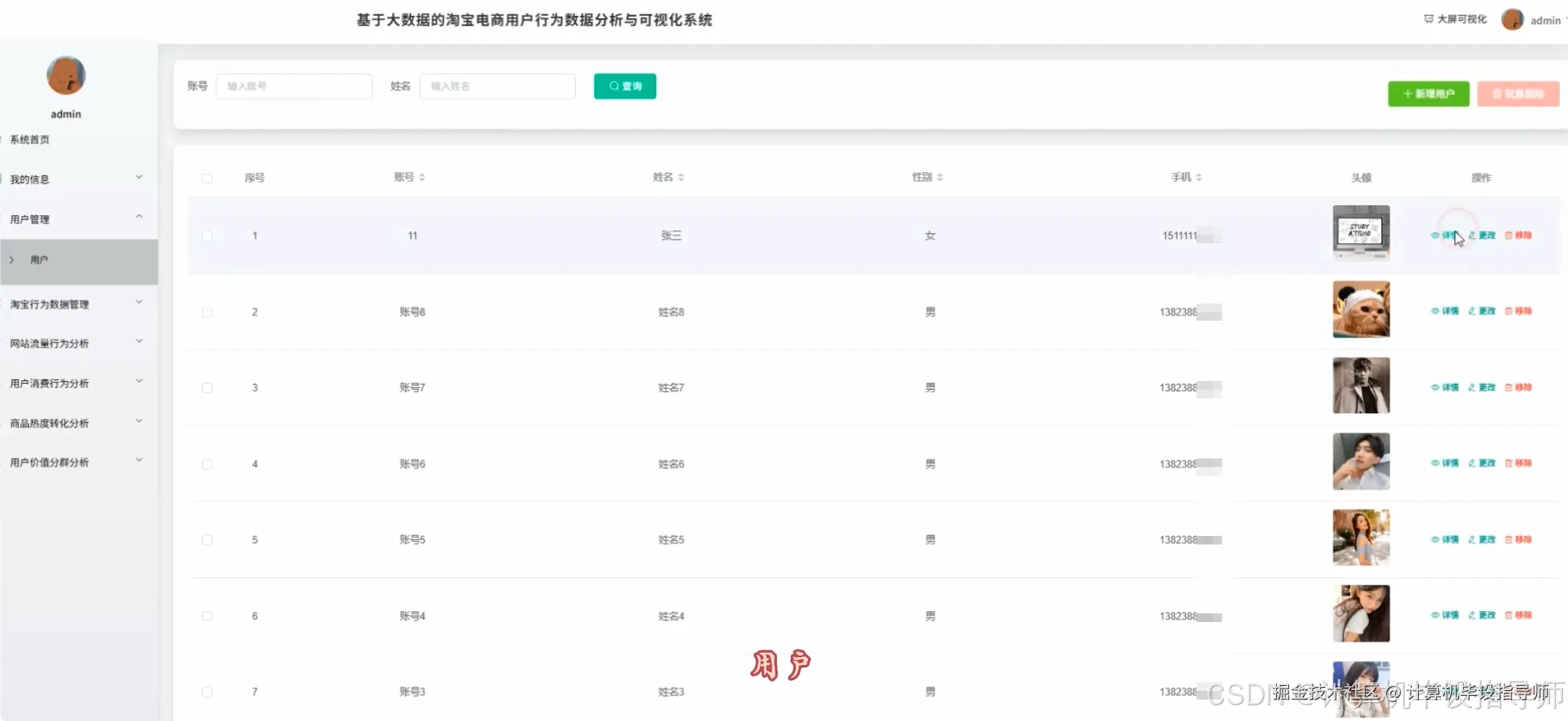Open the 系统首页 menu item
This screenshot has width=1568, height=721.
(x=30, y=139)
